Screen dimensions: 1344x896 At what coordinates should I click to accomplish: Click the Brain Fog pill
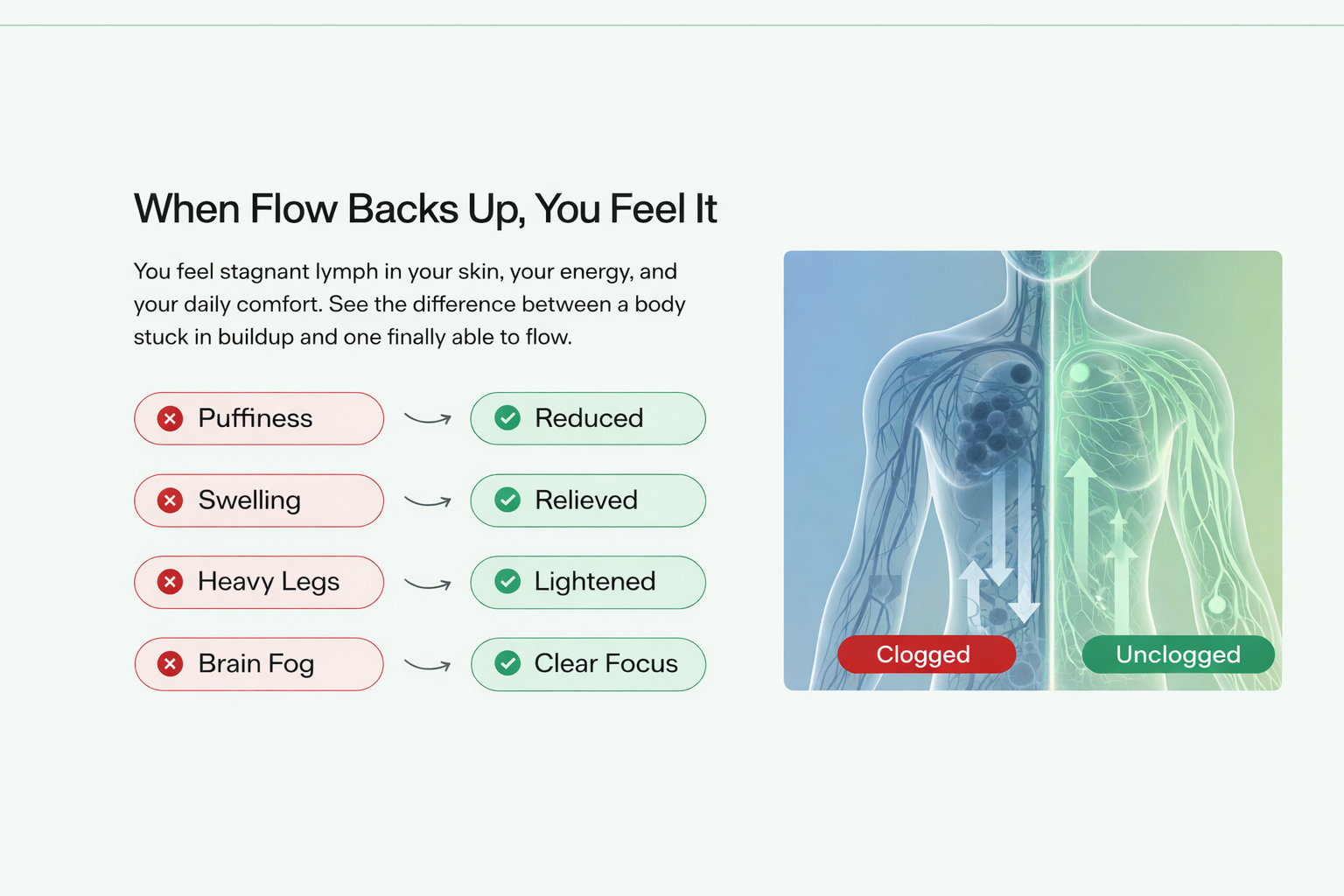point(259,664)
